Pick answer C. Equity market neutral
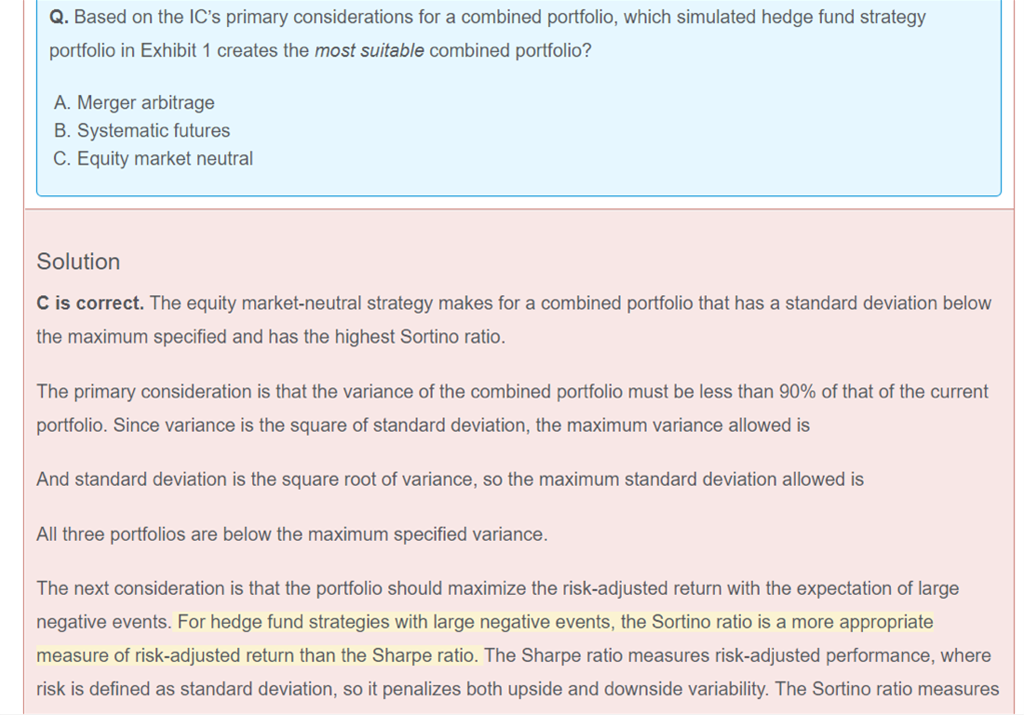 (154, 159)
